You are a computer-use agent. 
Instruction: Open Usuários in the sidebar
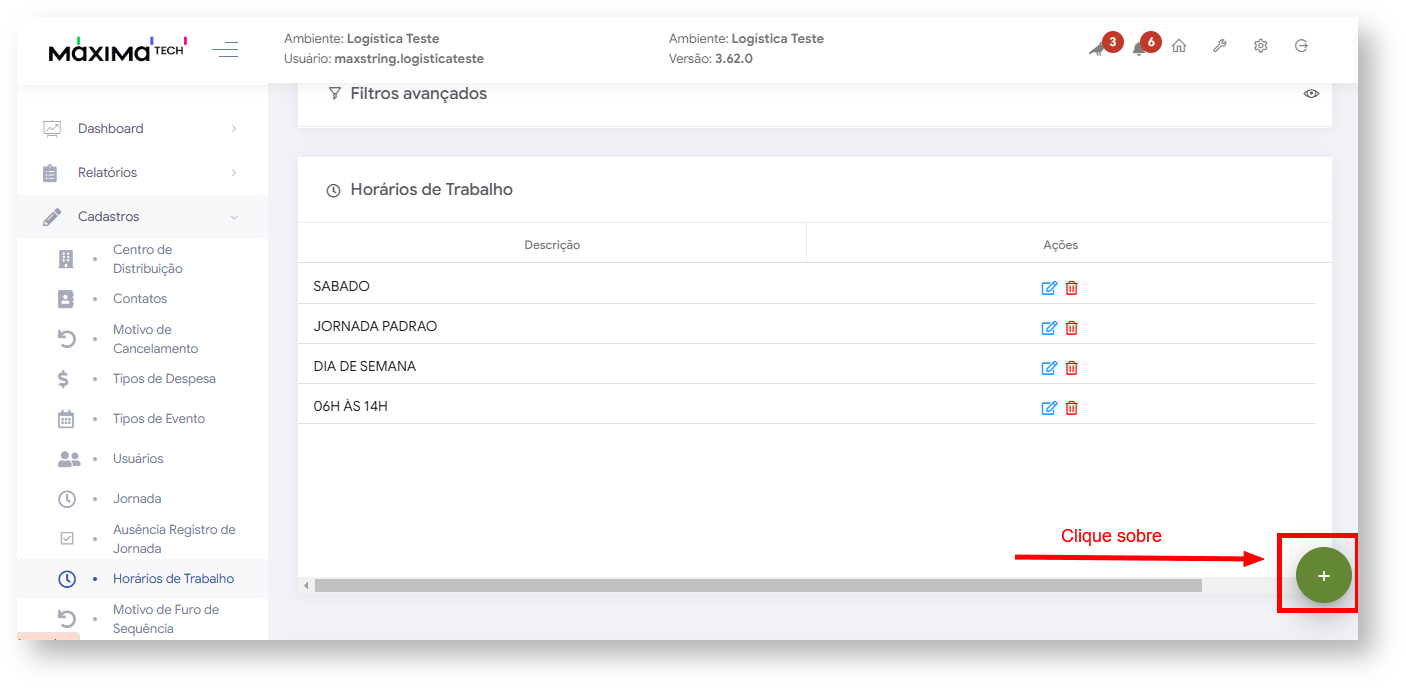(138, 459)
